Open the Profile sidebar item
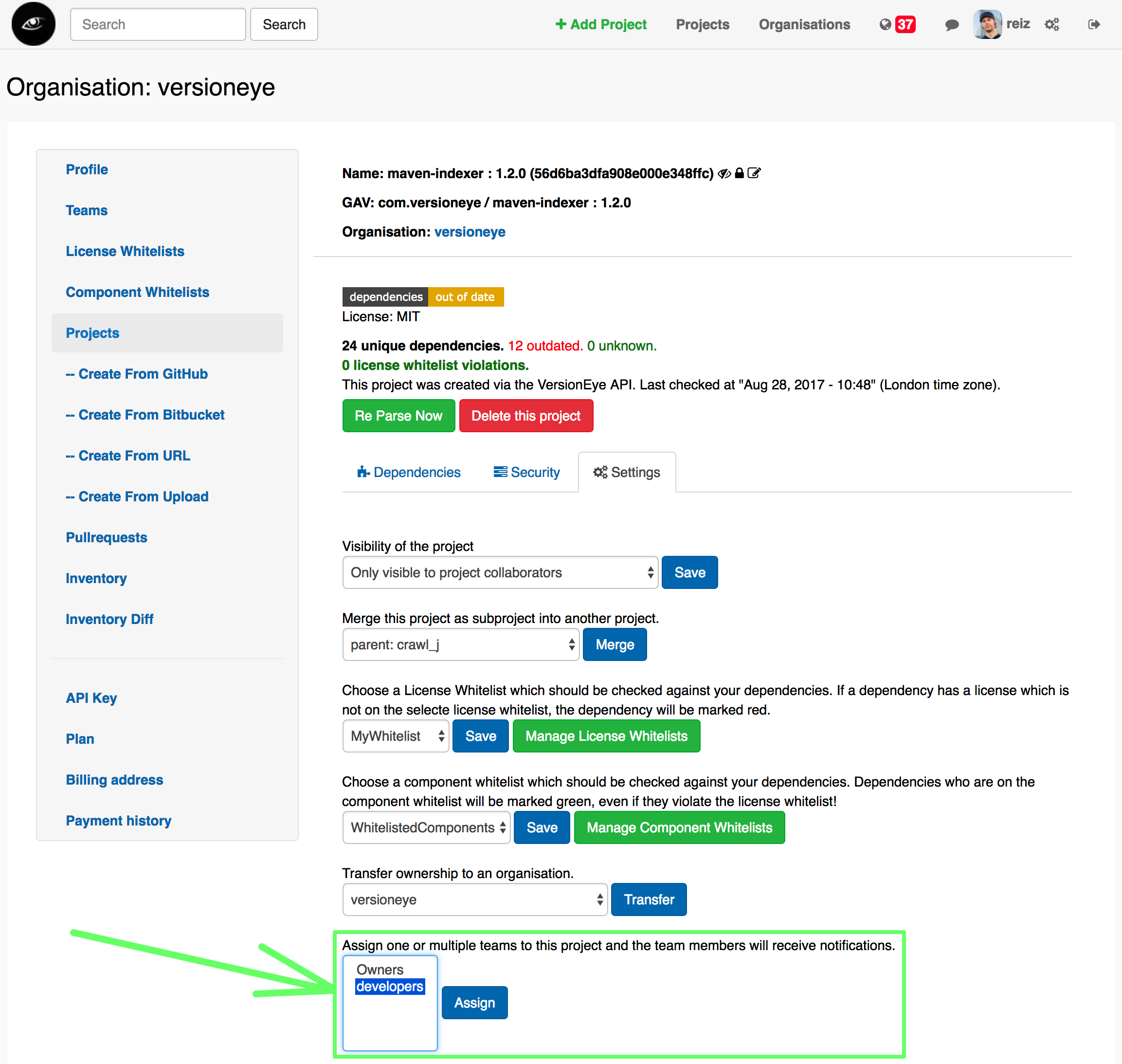Image resolution: width=1122 pixels, height=1064 pixels. pyautogui.click(x=87, y=169)
